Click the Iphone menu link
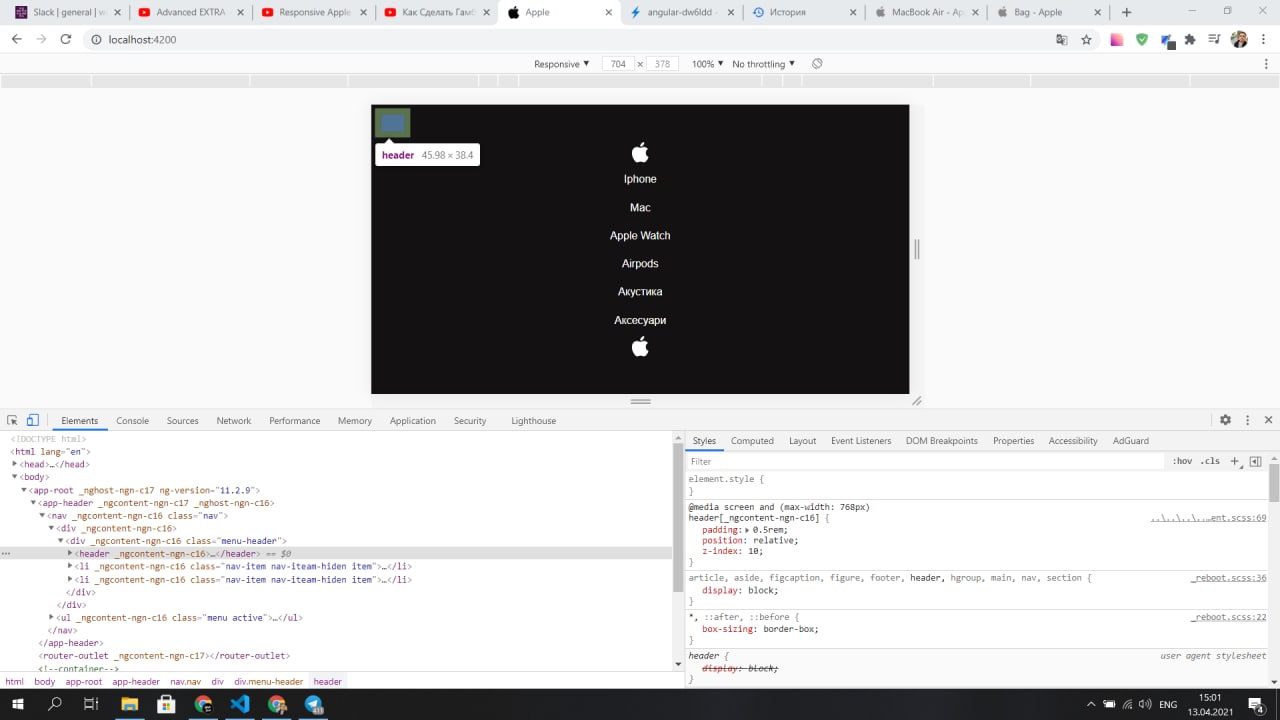This screenshot has height=720, width=1280. click(640, 179)
